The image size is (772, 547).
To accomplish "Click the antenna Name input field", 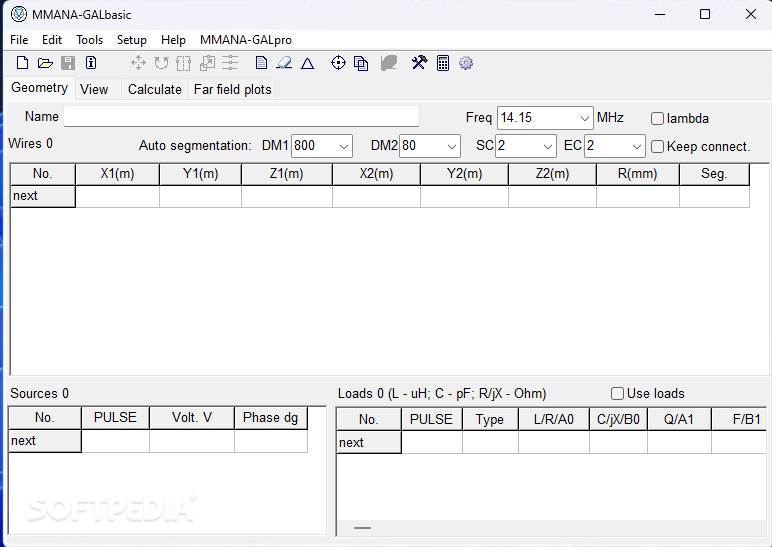I will click(x=241, y=117).
